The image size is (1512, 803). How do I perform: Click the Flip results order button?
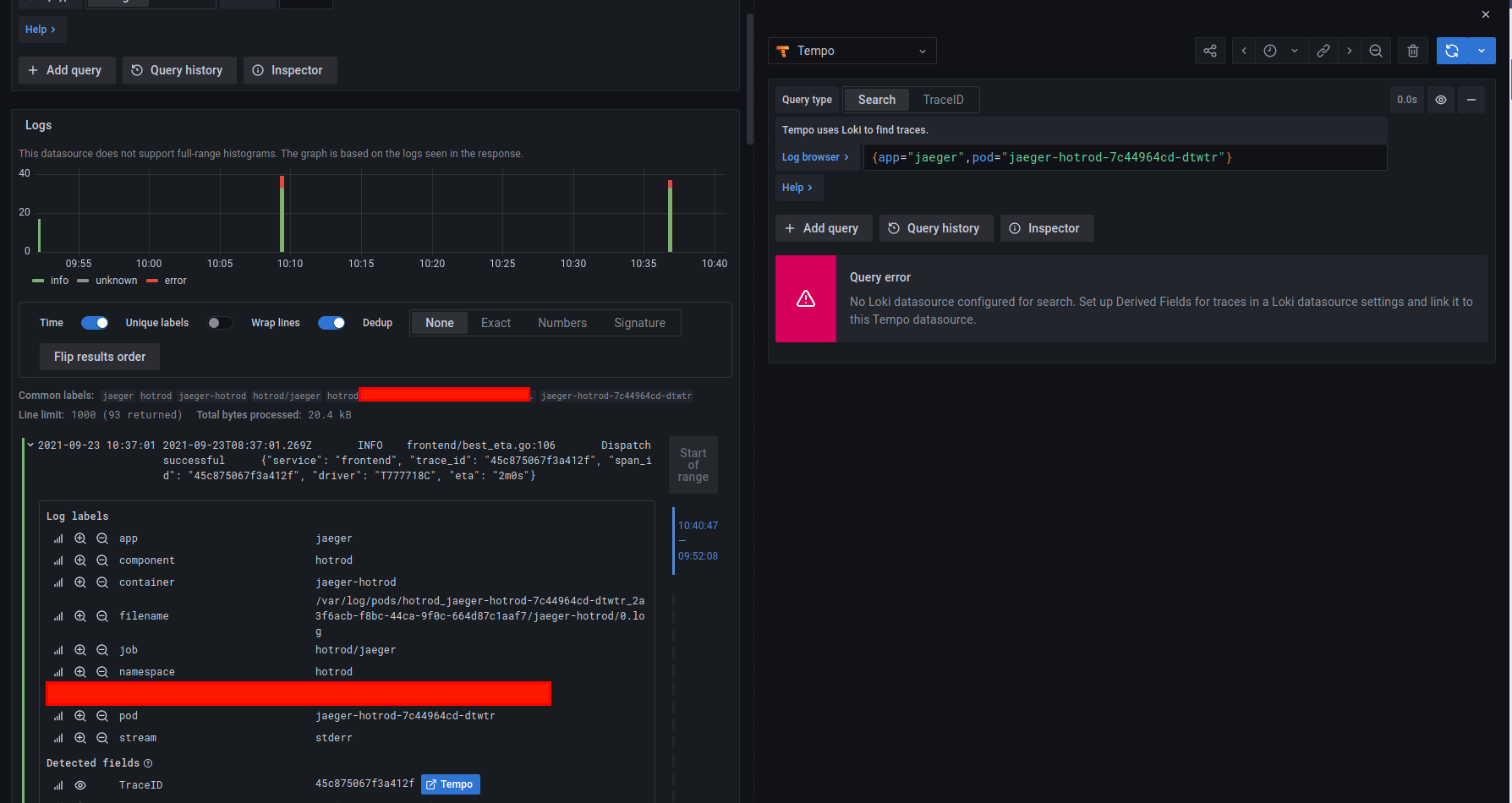click(99, 357)
